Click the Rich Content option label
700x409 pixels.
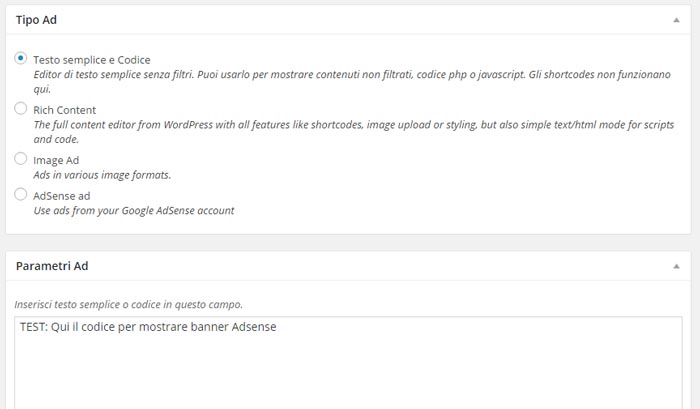[x=64, y=110]
